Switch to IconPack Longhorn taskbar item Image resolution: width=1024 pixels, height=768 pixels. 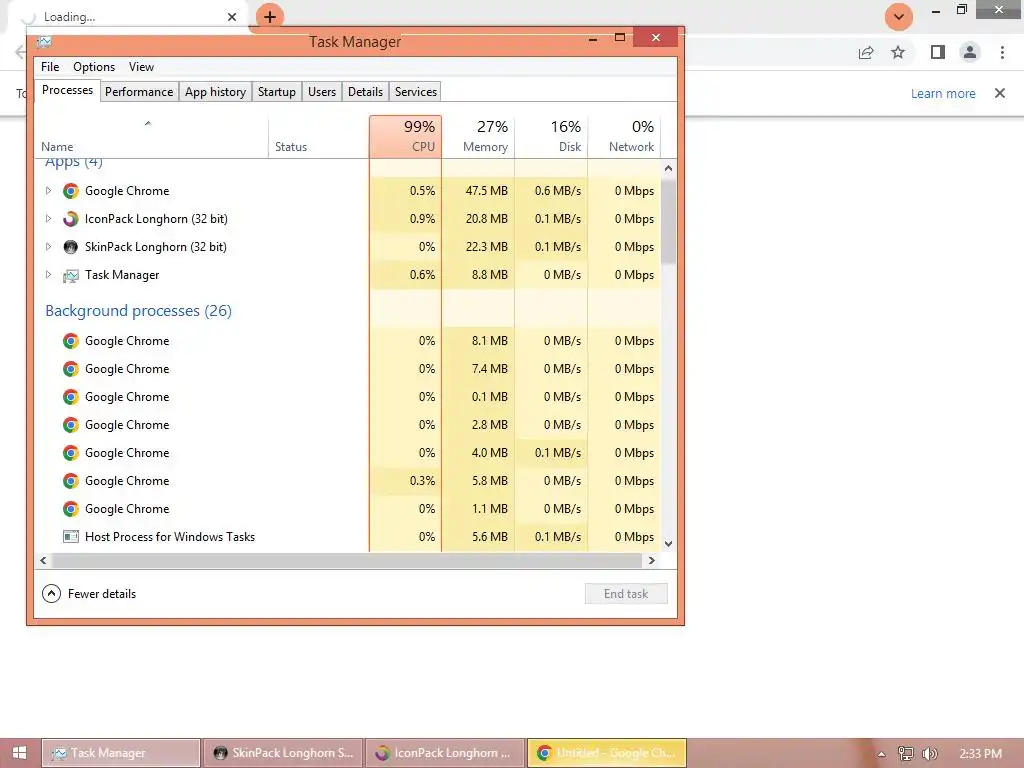(x=445, y=753)
